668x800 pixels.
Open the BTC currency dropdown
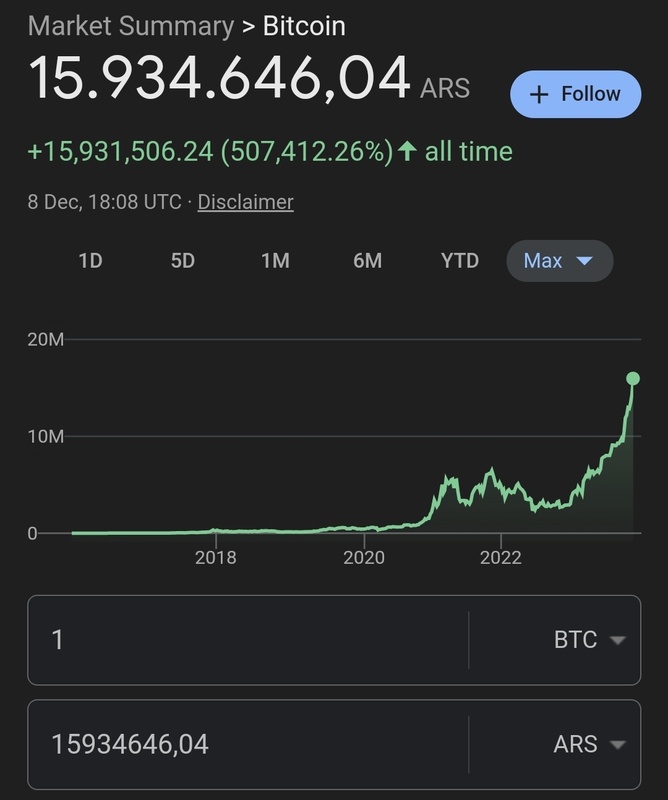click(x=590, y=640)
